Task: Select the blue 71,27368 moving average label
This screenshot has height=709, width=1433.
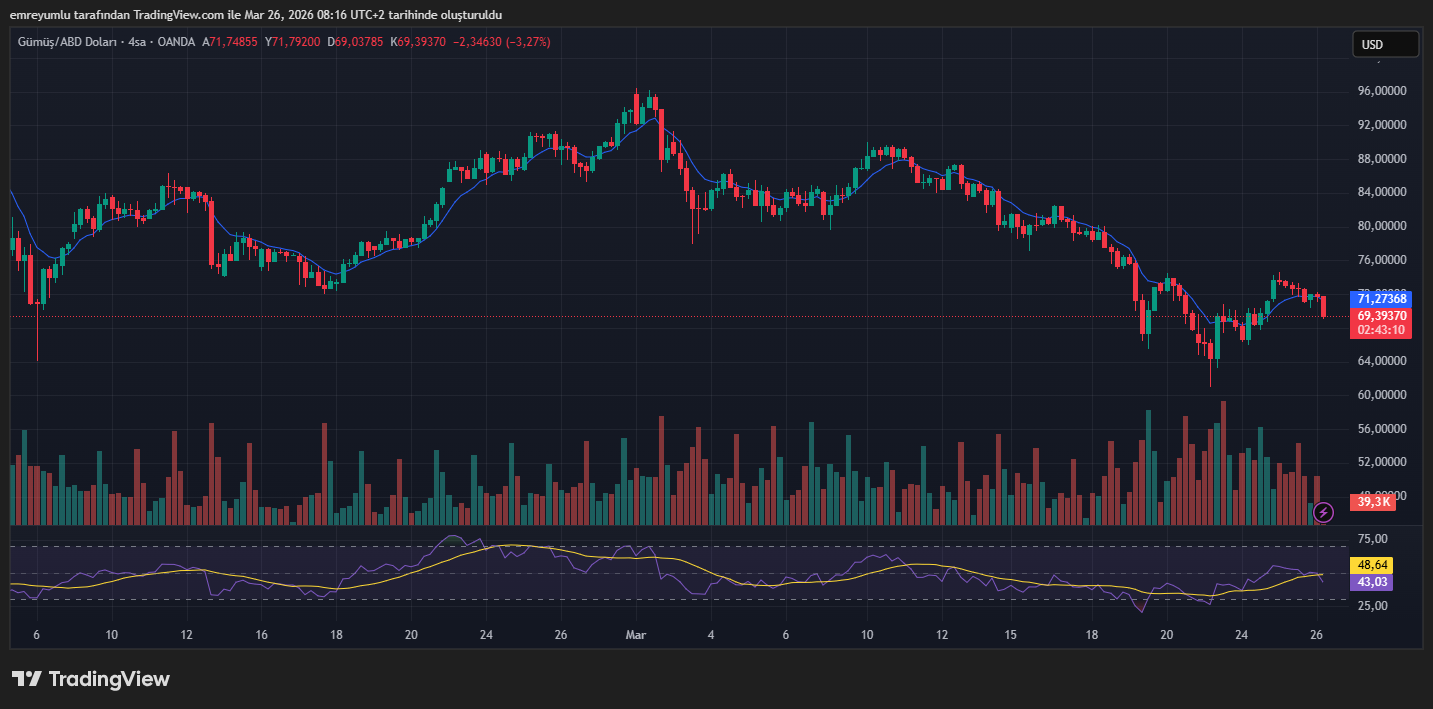Action: (1381, 298)
